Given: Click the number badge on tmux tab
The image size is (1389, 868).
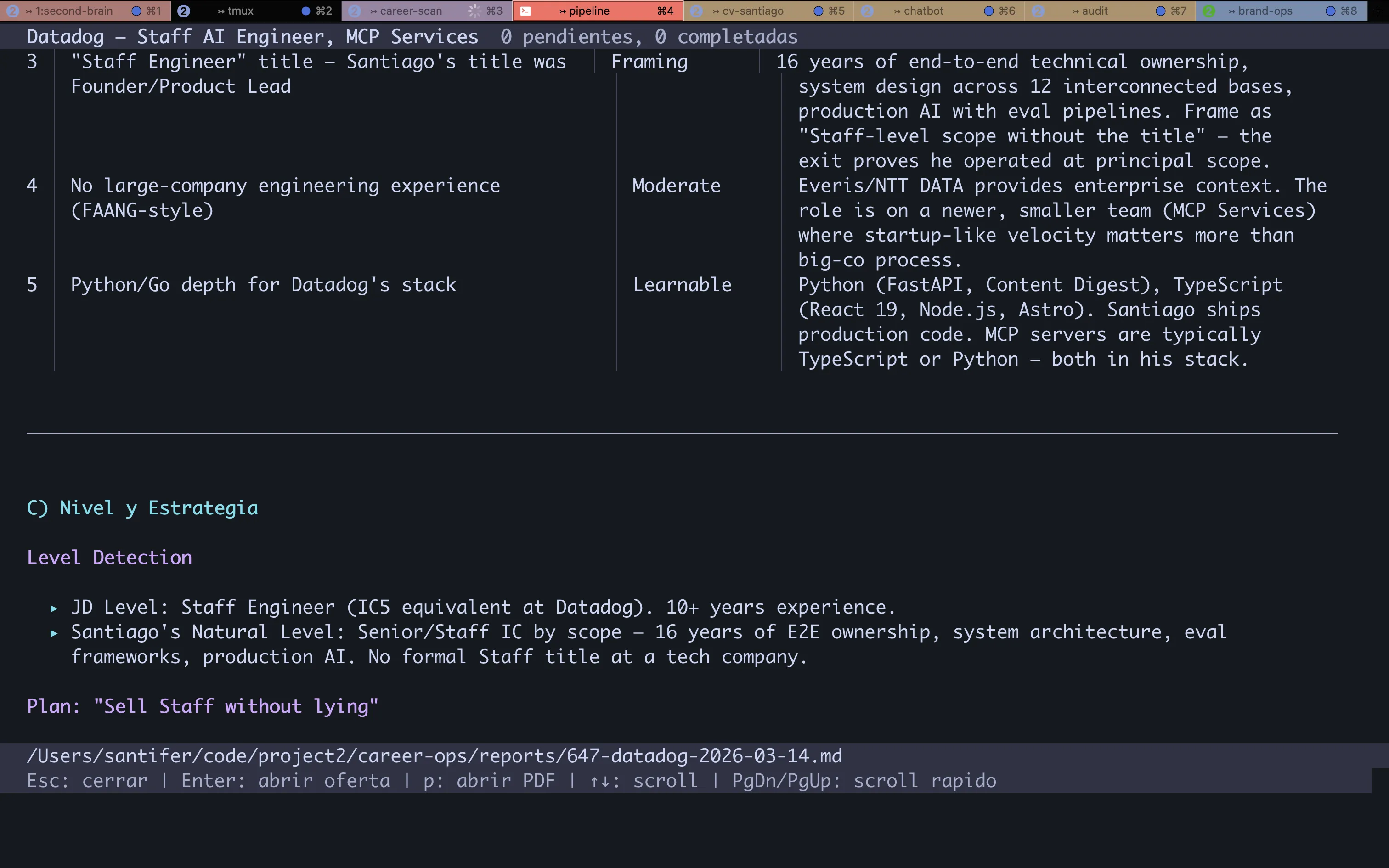Looking at the screenshot, I should pyautogui.click(x=184, y=11).
